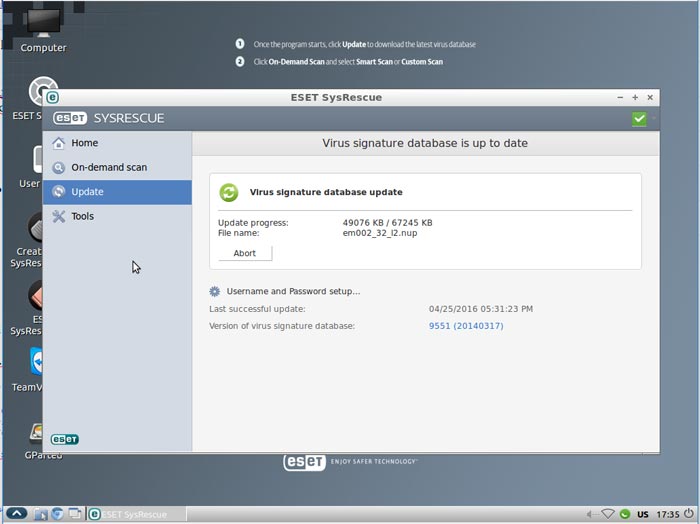The image size is (700, 524).
Task: Click the taskbar clock showing 17:35
Action: click(668, 515)
